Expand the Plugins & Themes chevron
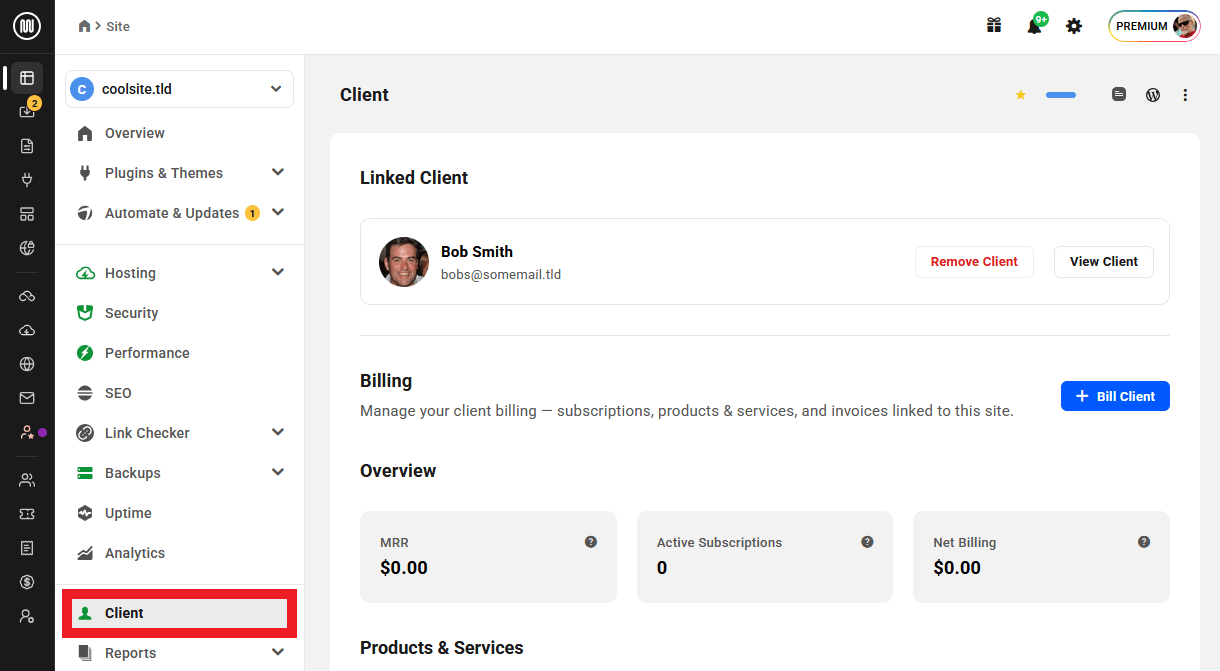 pos(278,172)
